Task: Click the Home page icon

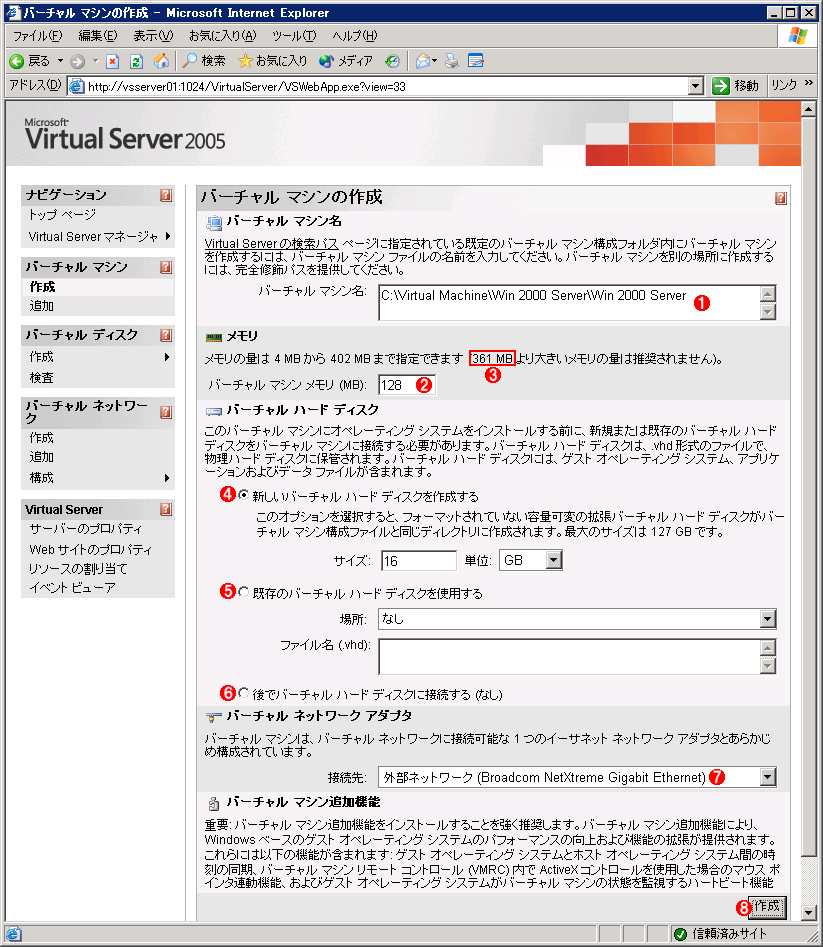Action: click(161, 61)
